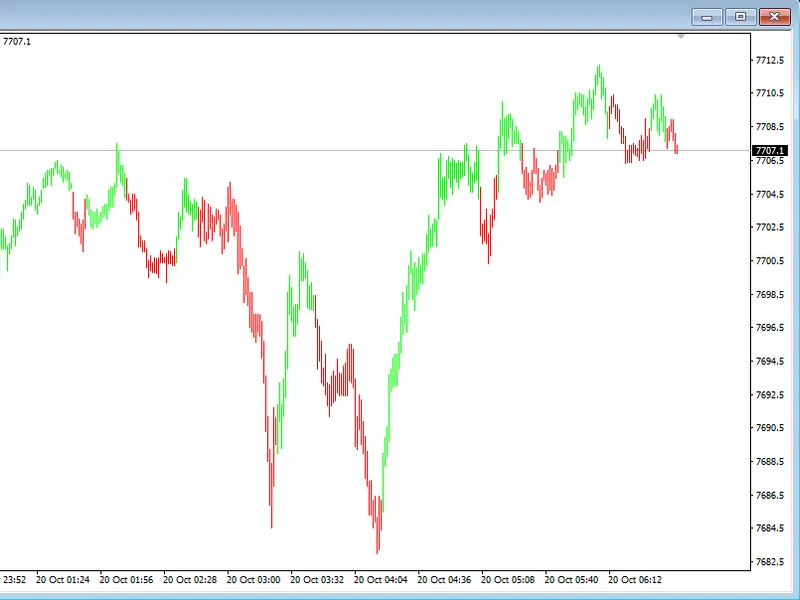800x600 pixels.
Task: Close the chart window
Action: pos(774,17)
